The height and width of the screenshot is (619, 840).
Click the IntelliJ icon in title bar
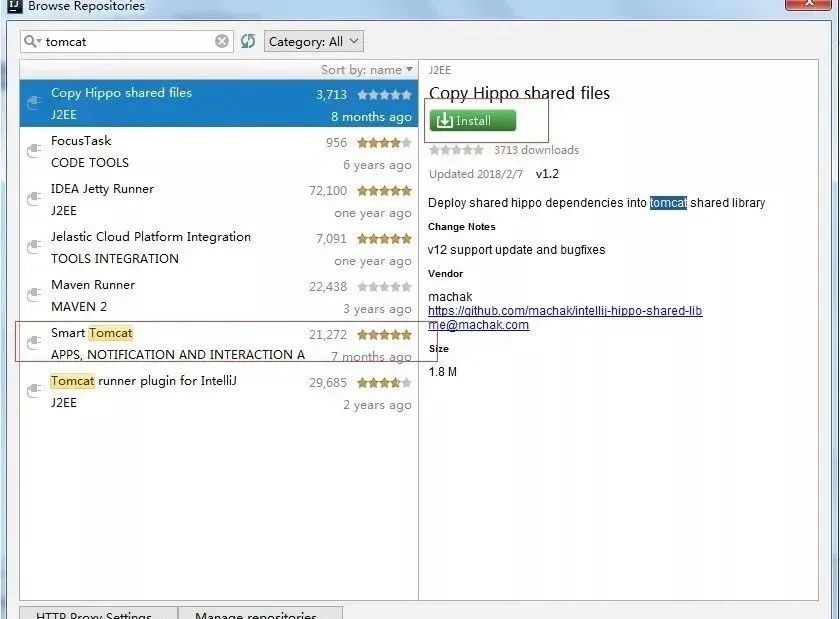[15, 6]
